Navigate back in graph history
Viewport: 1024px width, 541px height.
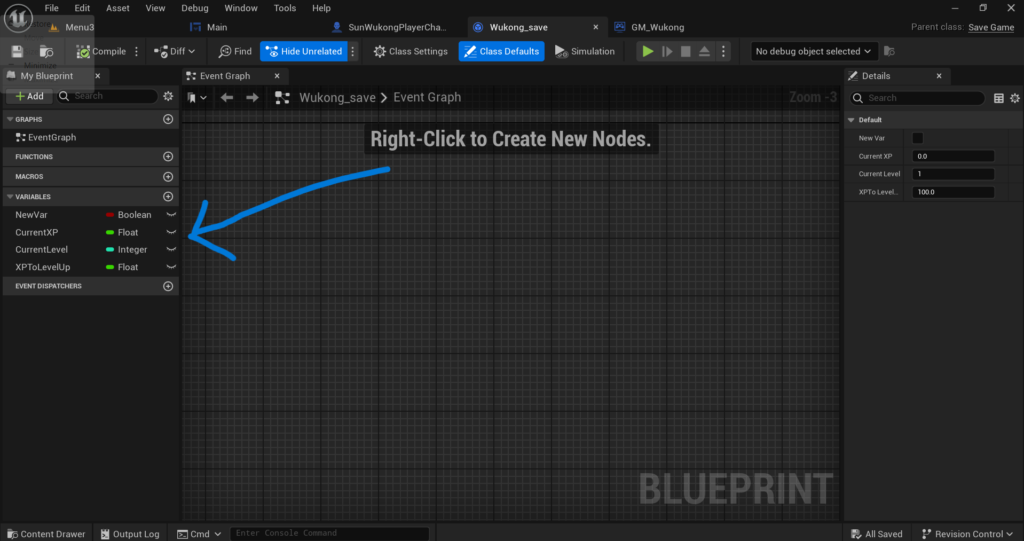point(227,97)
